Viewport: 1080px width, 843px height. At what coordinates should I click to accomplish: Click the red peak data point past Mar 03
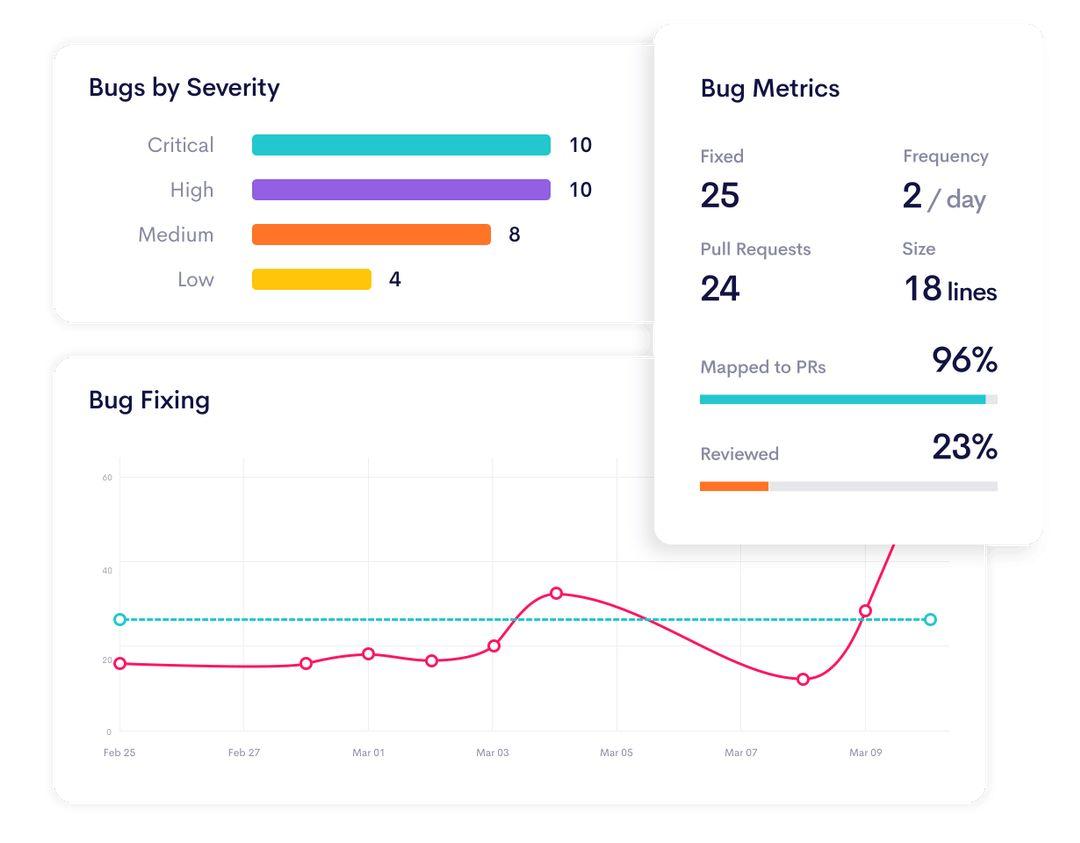pos(556,593)
